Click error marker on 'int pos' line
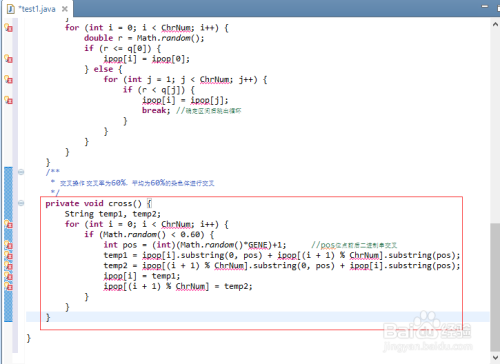Image resolution: width=500 pixels, height=364 pixels. (x=9, y=245)
